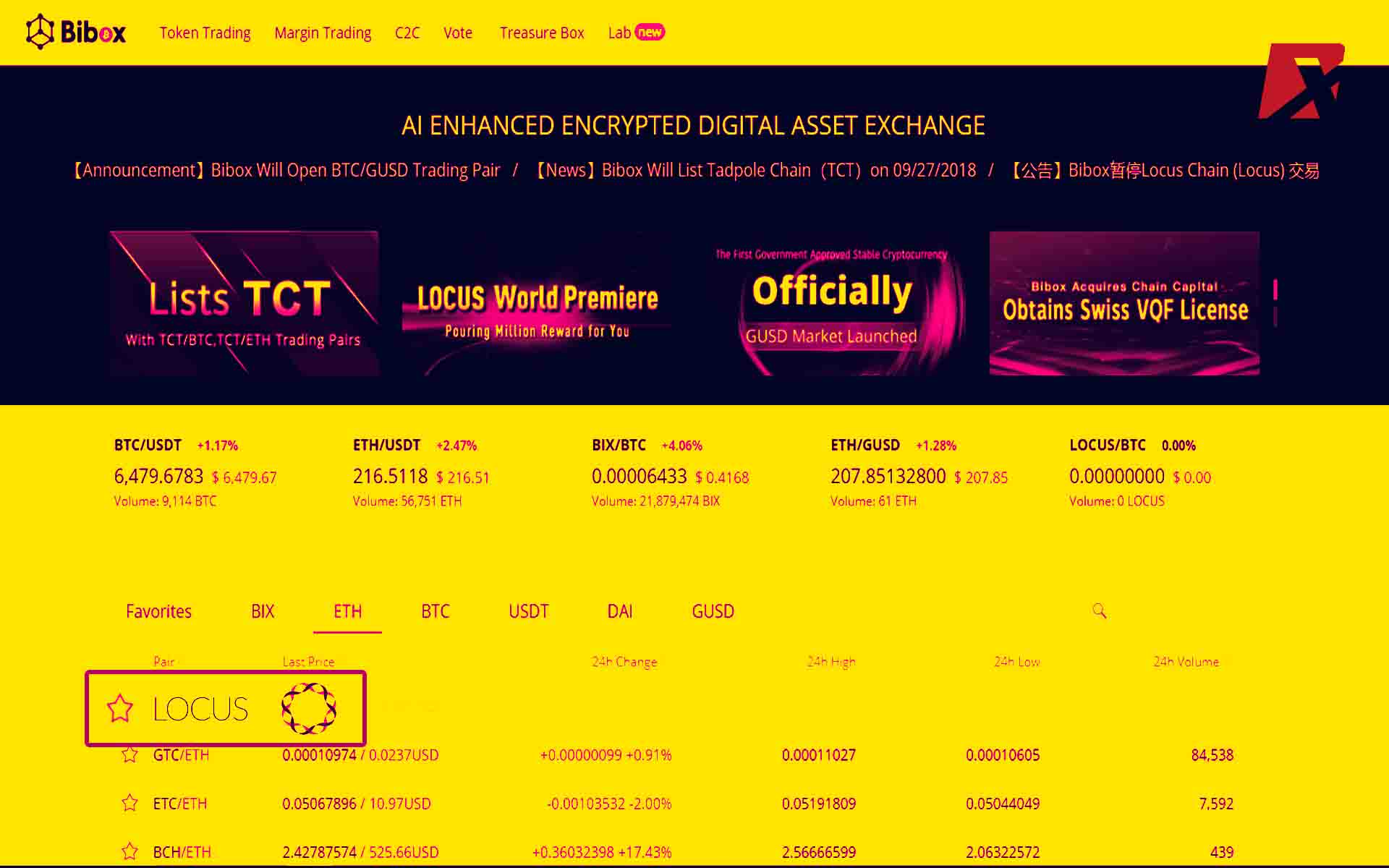Open the ETC/ETH pair
This screenshot has height=868, width=1389.
tap(180, 804)
